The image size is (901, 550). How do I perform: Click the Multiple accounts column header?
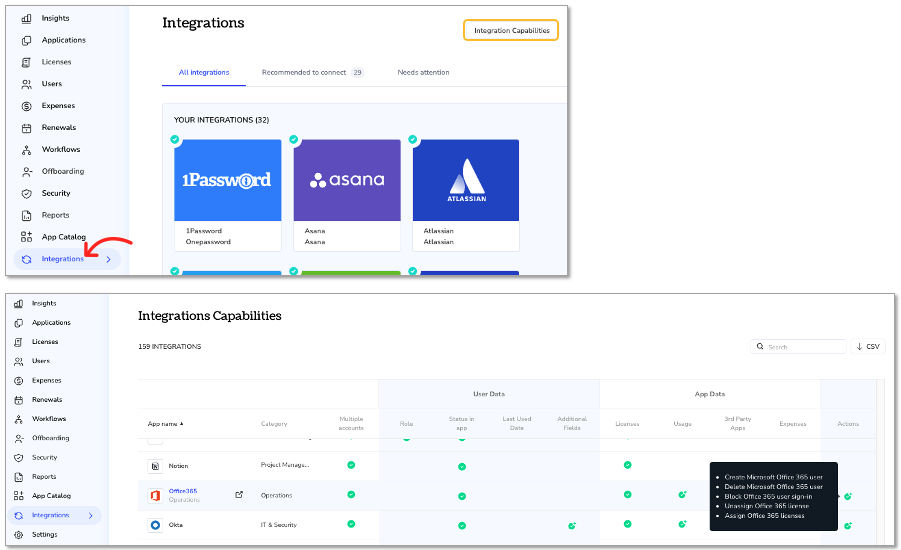(351, 424)
